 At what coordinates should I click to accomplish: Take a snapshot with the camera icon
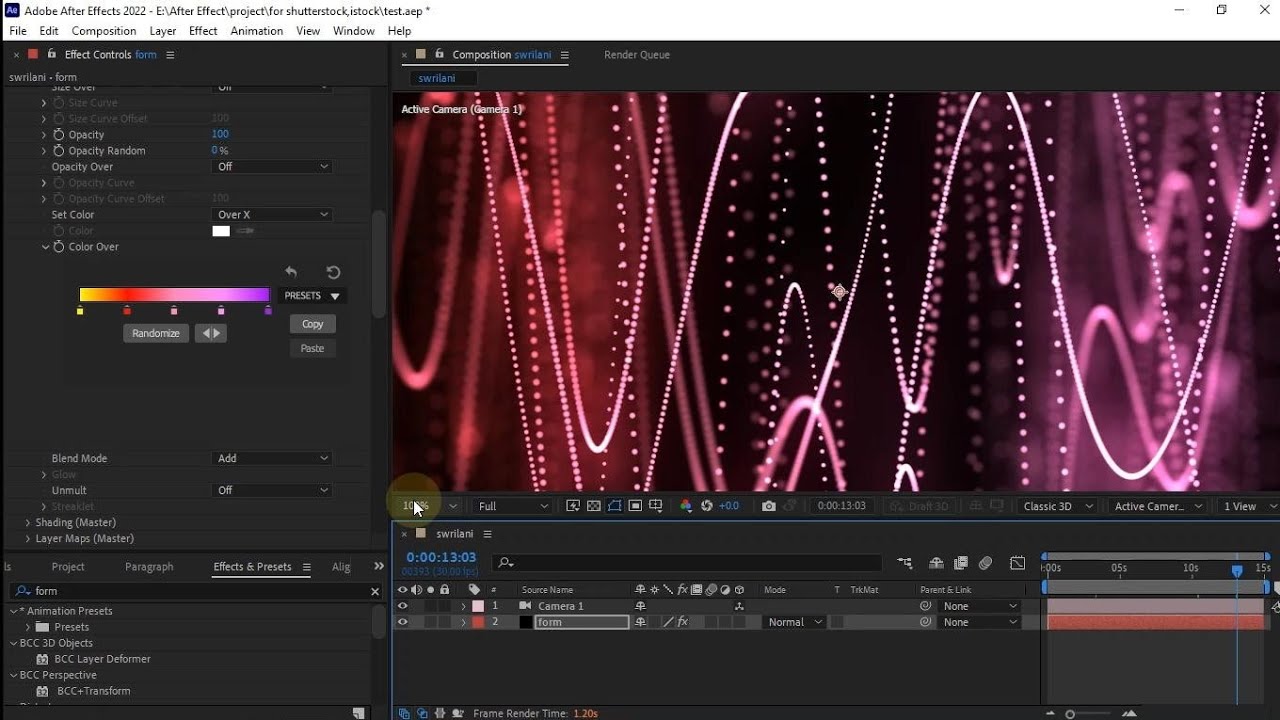click(x=768, y=506)
